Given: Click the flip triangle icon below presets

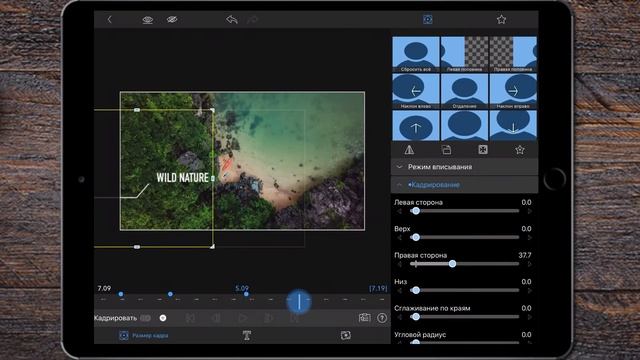Looking at the screenshot, I should click(409, 150).
